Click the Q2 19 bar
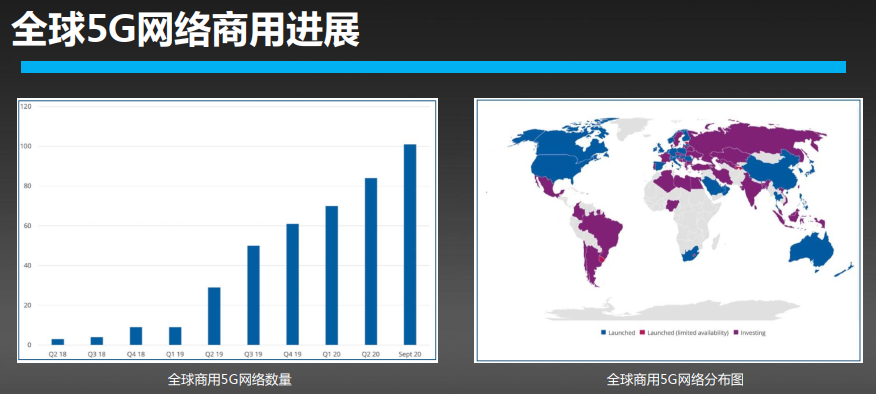Image resolution: width=876 pixels, height=394 pixels. tap(214, 316)
